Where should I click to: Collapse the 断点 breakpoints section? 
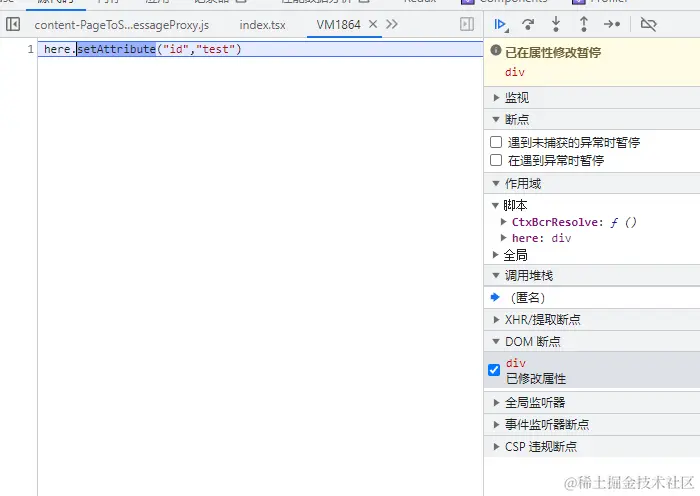coord(592,119)
